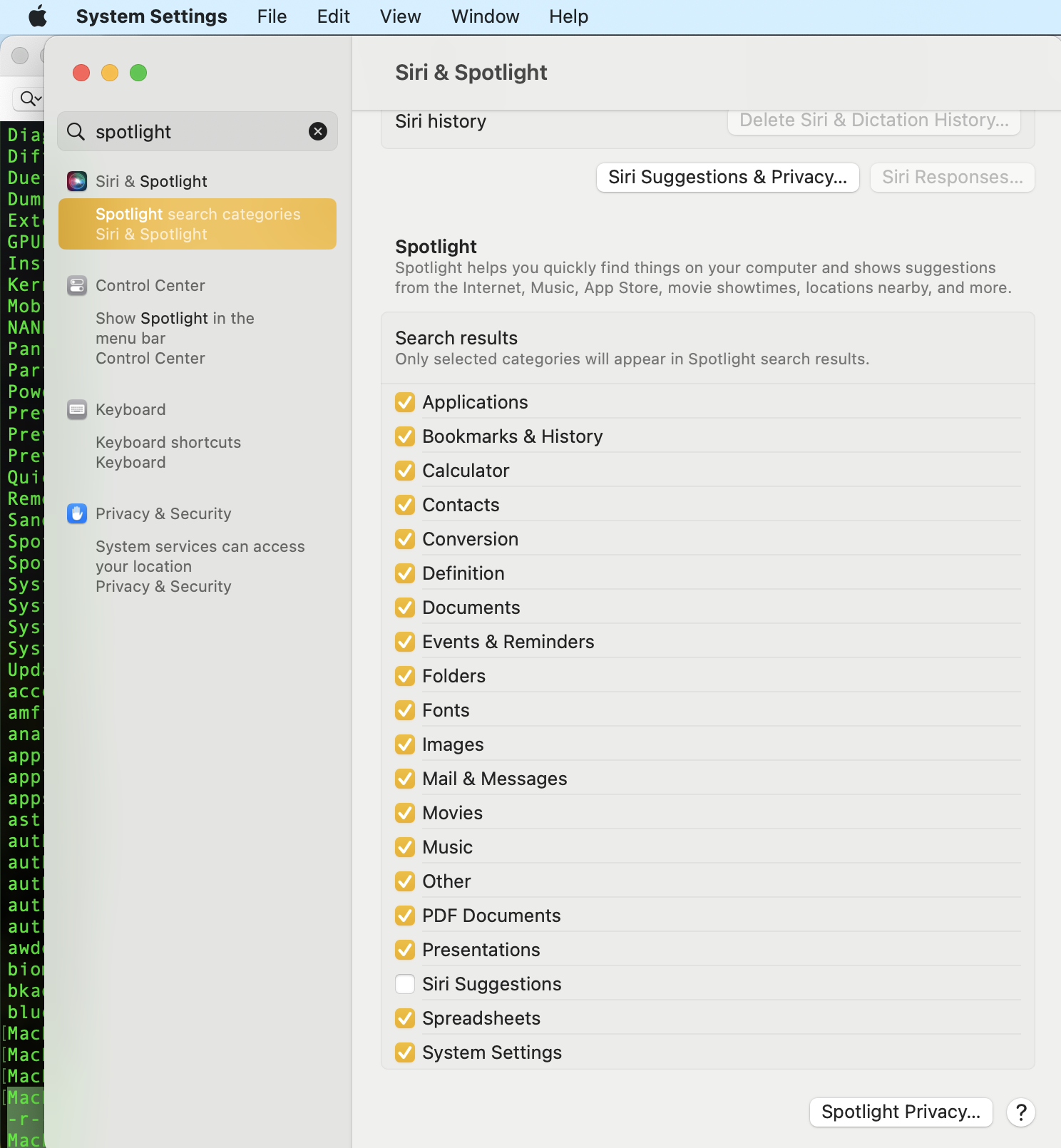Disable the Presentations checkbox
This screenshot has width=1061, height=1148.
pyautogui.click(x=405, y=950)
